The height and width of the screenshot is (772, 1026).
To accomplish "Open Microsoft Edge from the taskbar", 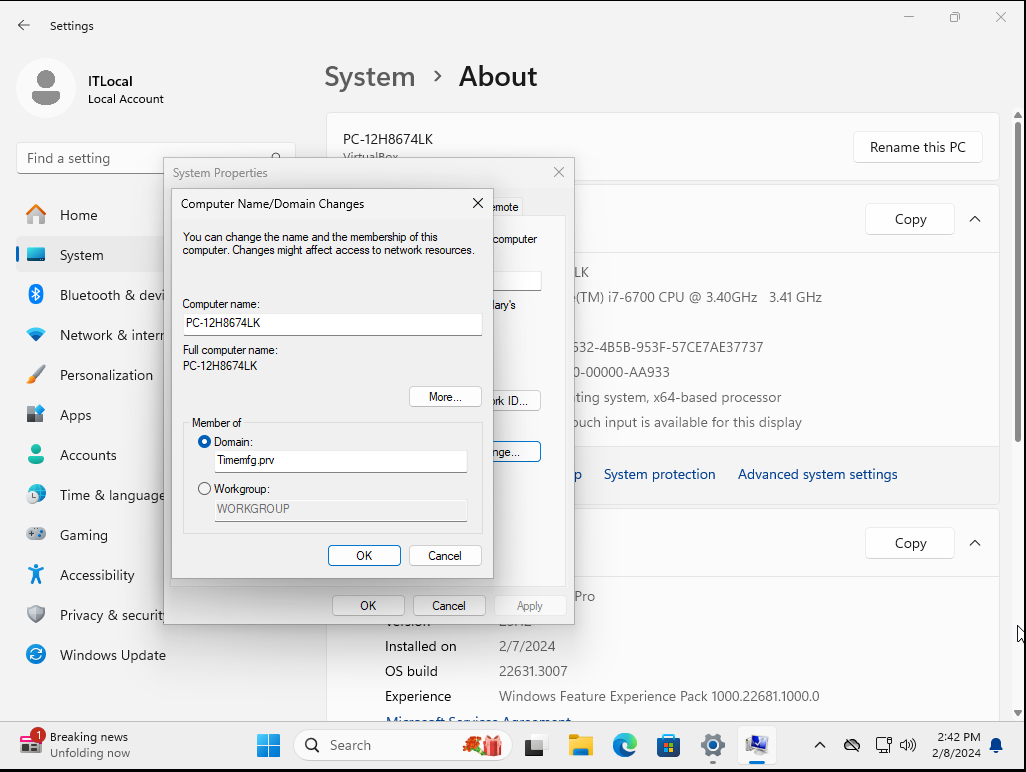I will pos(624,745).
